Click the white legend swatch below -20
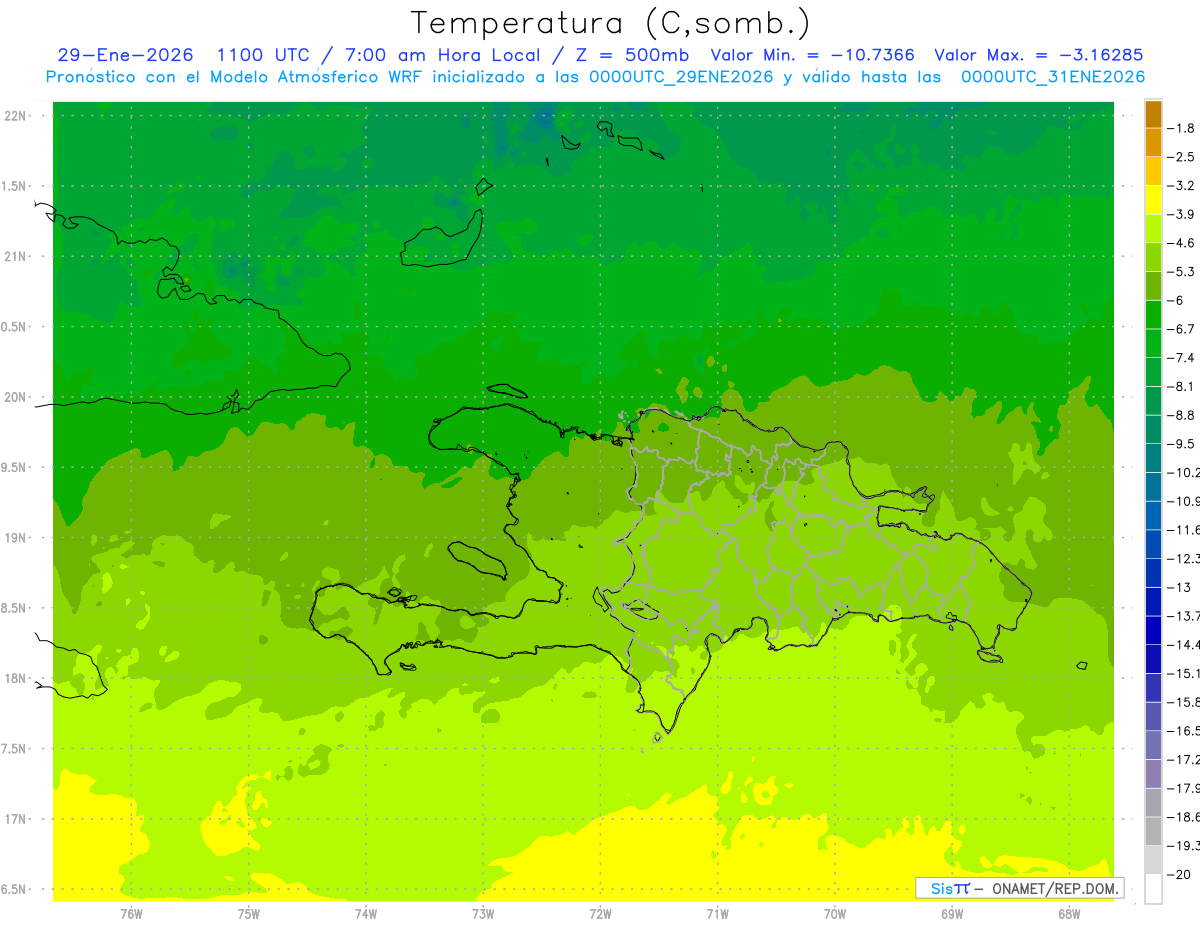 pyautogui.click(x=1153, y=889)
